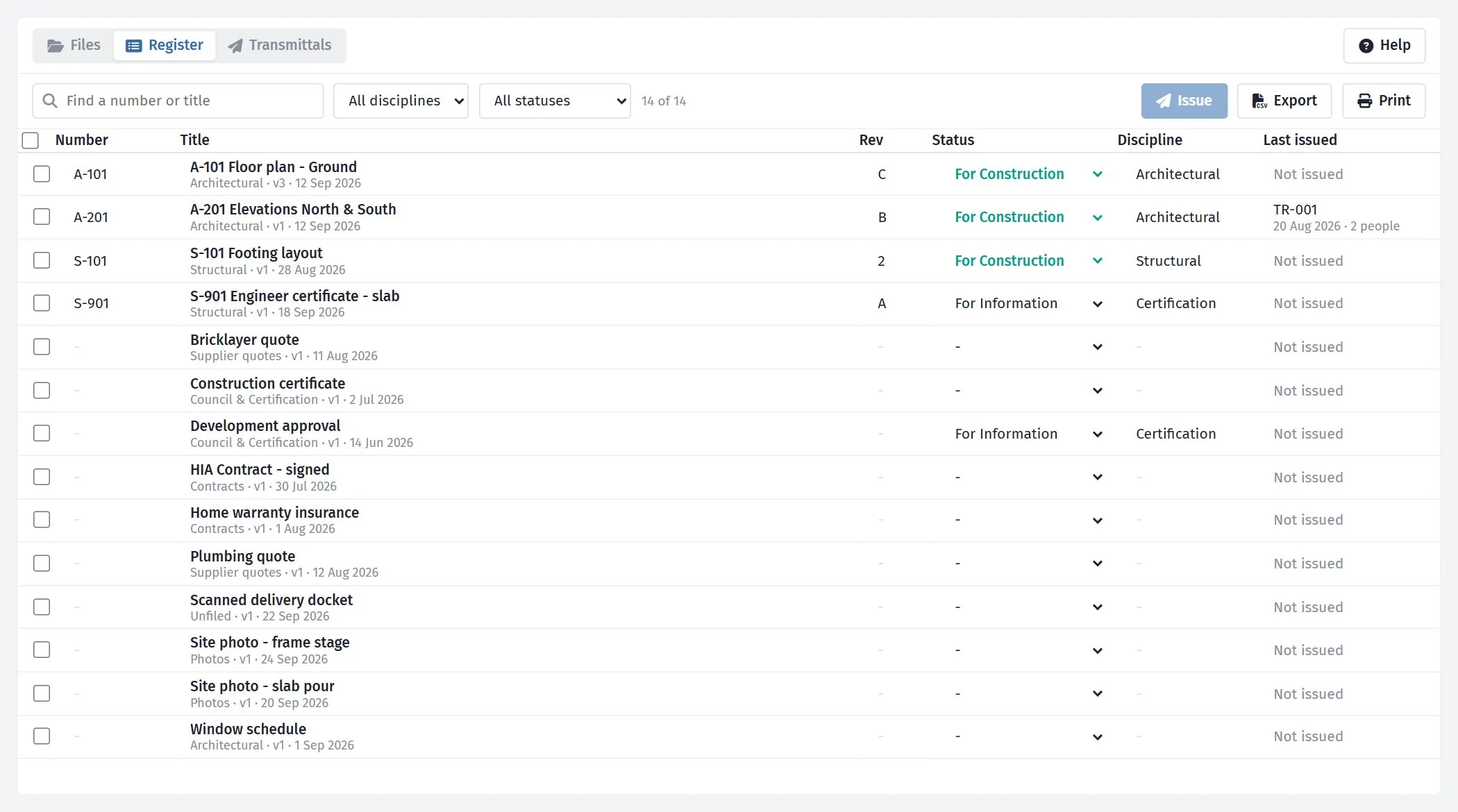This screenshot has height=812, width=1458.
Task: Click the Export CSV file icon
Action: [x=1259, y=101]
